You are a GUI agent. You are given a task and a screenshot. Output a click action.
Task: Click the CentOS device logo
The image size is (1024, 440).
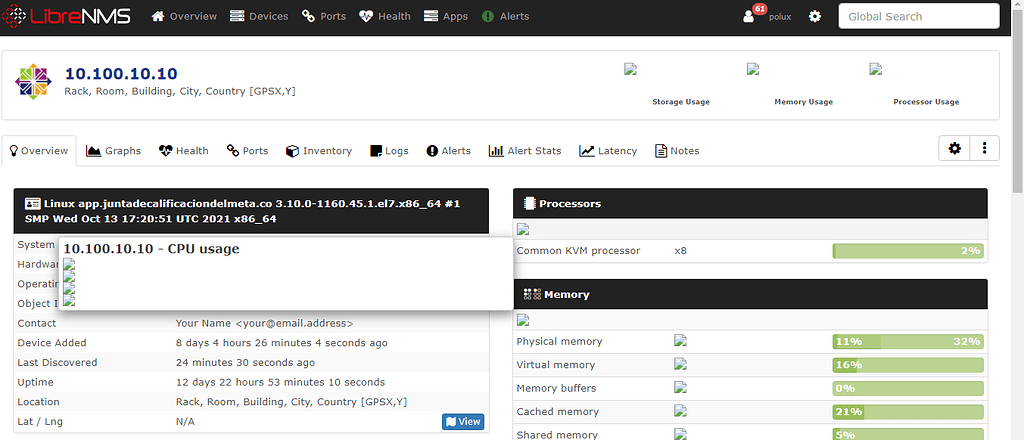coord(33,82)
